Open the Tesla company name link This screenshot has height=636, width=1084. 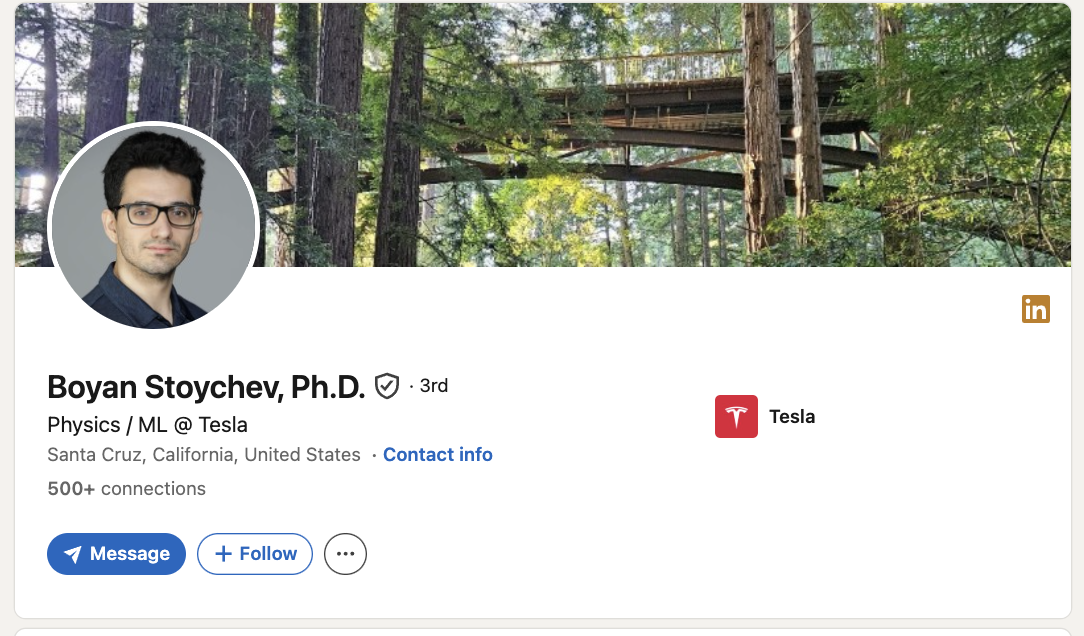coord(792,417)
